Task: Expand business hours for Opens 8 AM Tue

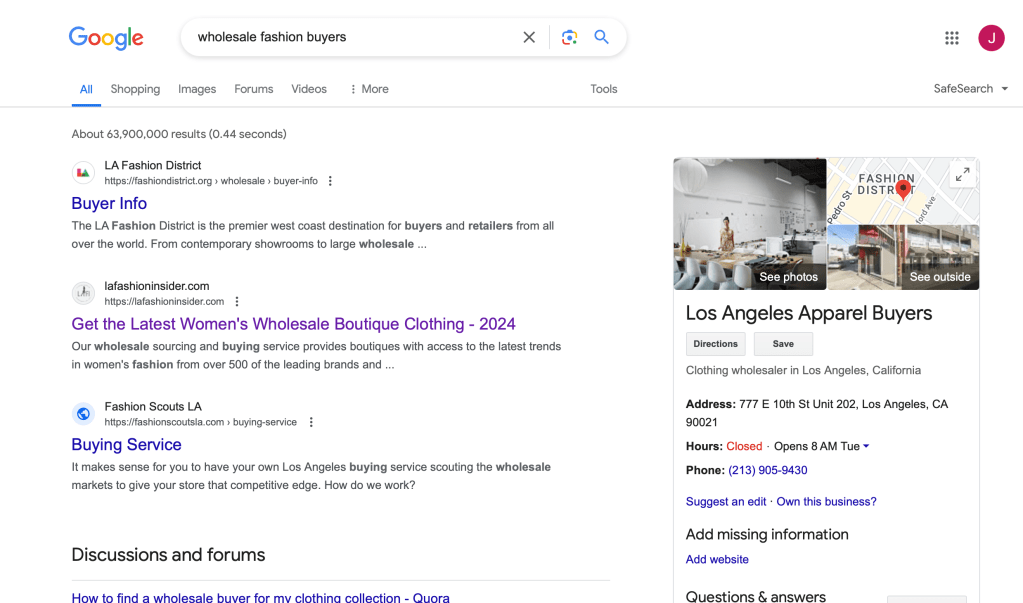Action: coord(866,446)
